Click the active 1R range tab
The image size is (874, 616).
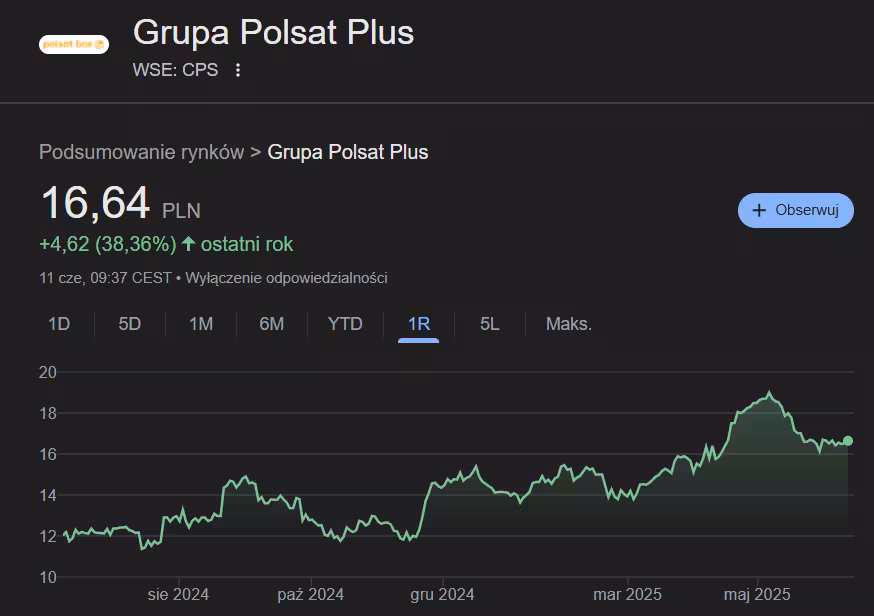(418, 324)
